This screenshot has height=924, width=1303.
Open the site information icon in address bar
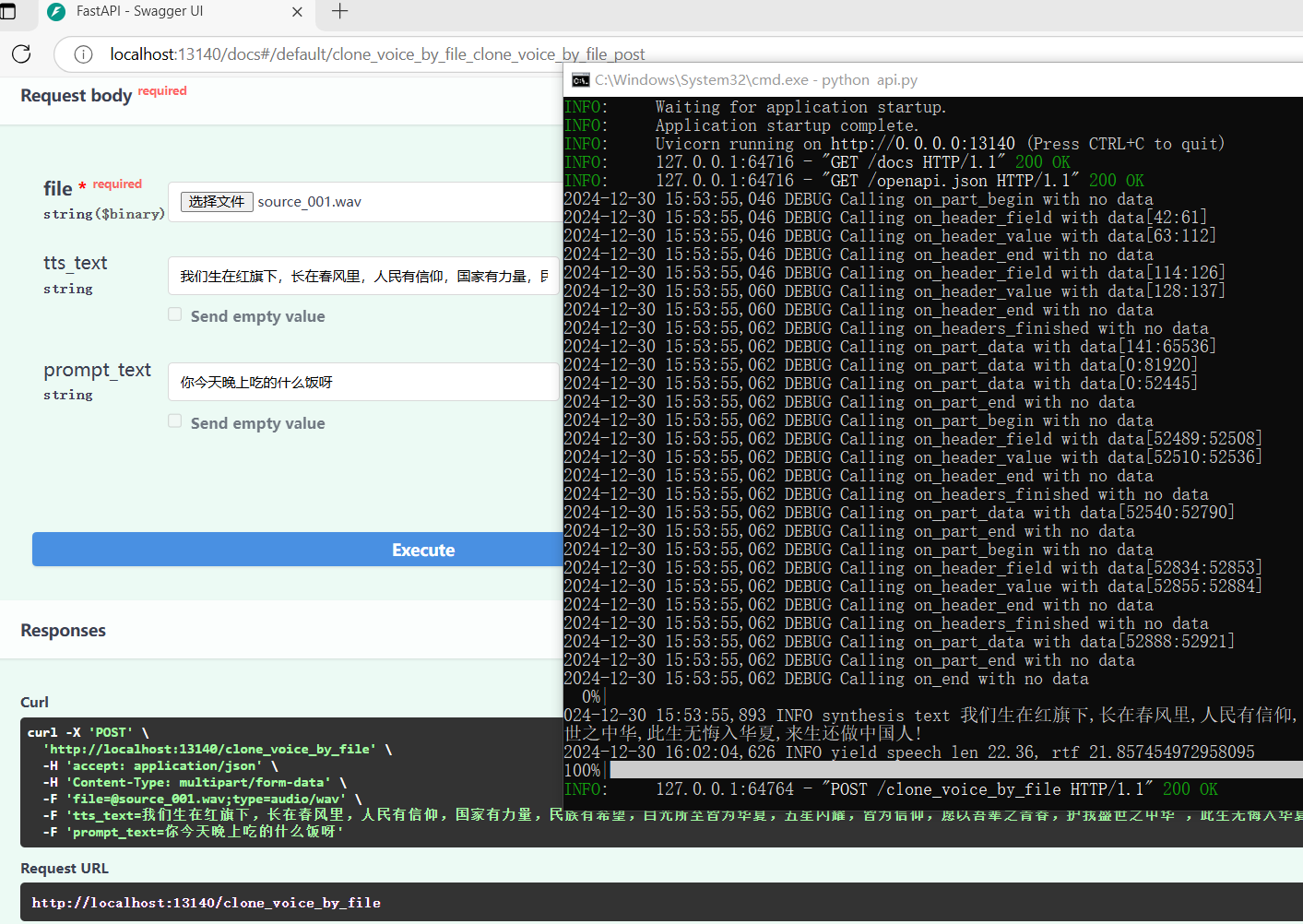[x=83, y=54]
